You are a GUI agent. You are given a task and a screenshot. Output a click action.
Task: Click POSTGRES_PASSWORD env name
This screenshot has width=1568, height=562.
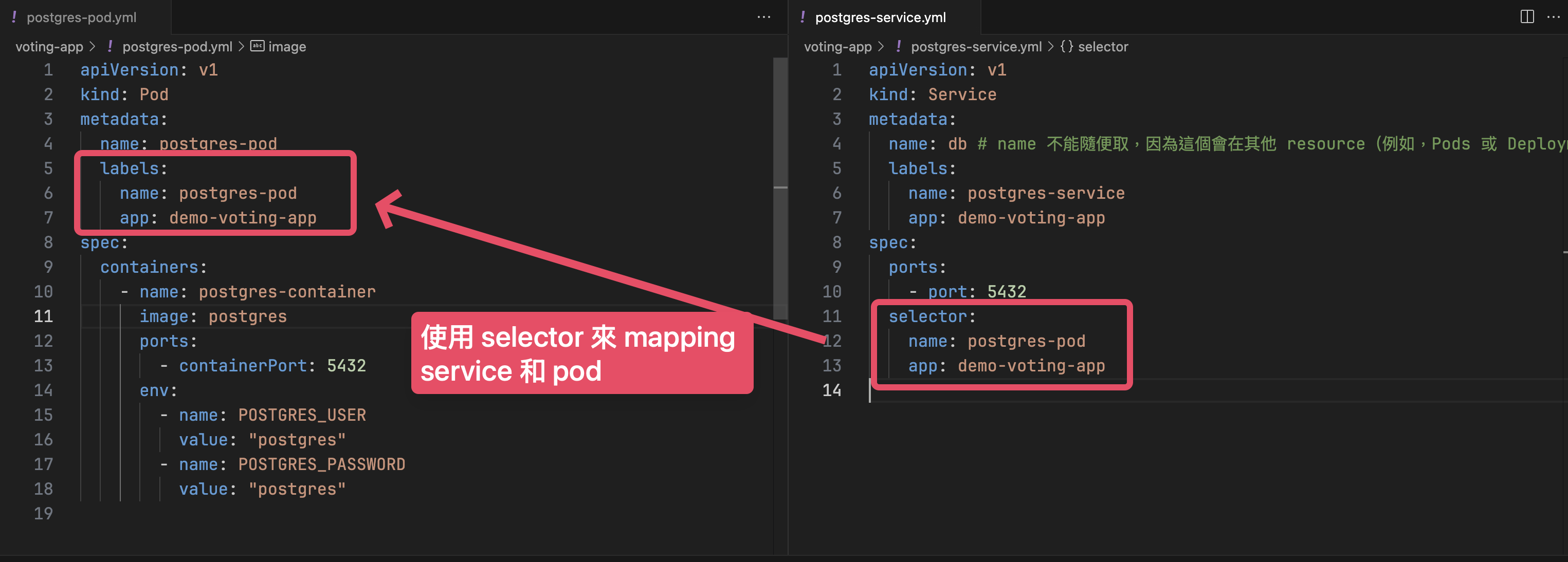(321, 464)
